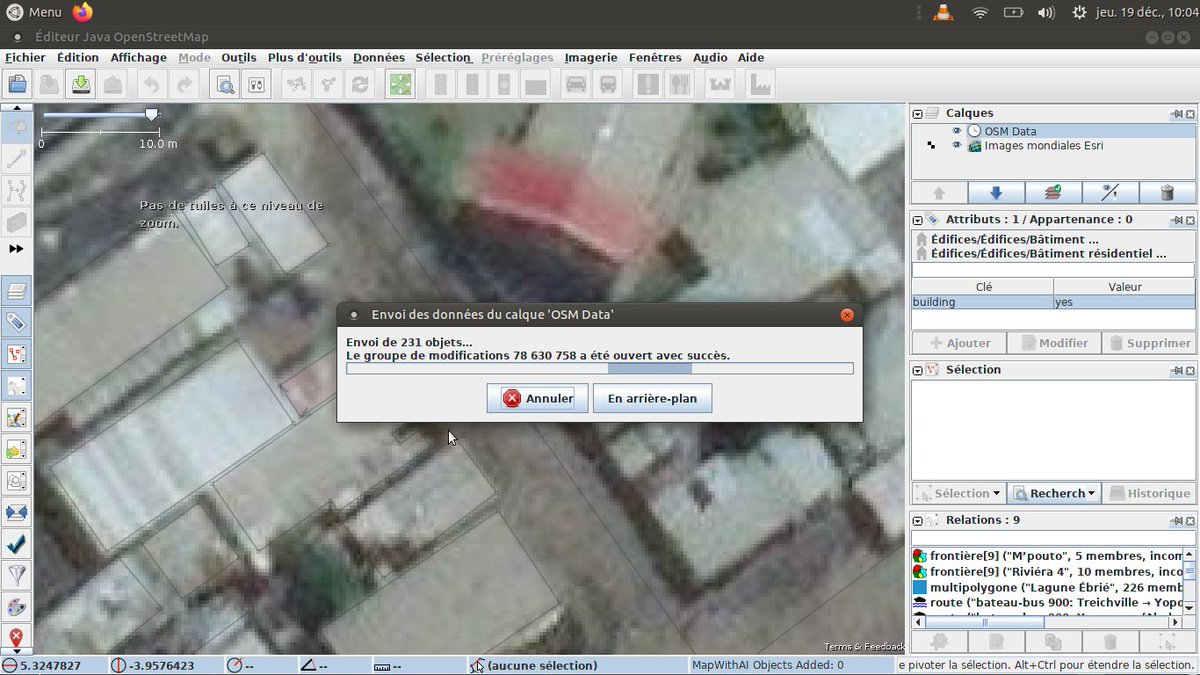Open the Affichage menu
Image resolution: width=1200 pixels, height=675 pixels.
[138, 58]
